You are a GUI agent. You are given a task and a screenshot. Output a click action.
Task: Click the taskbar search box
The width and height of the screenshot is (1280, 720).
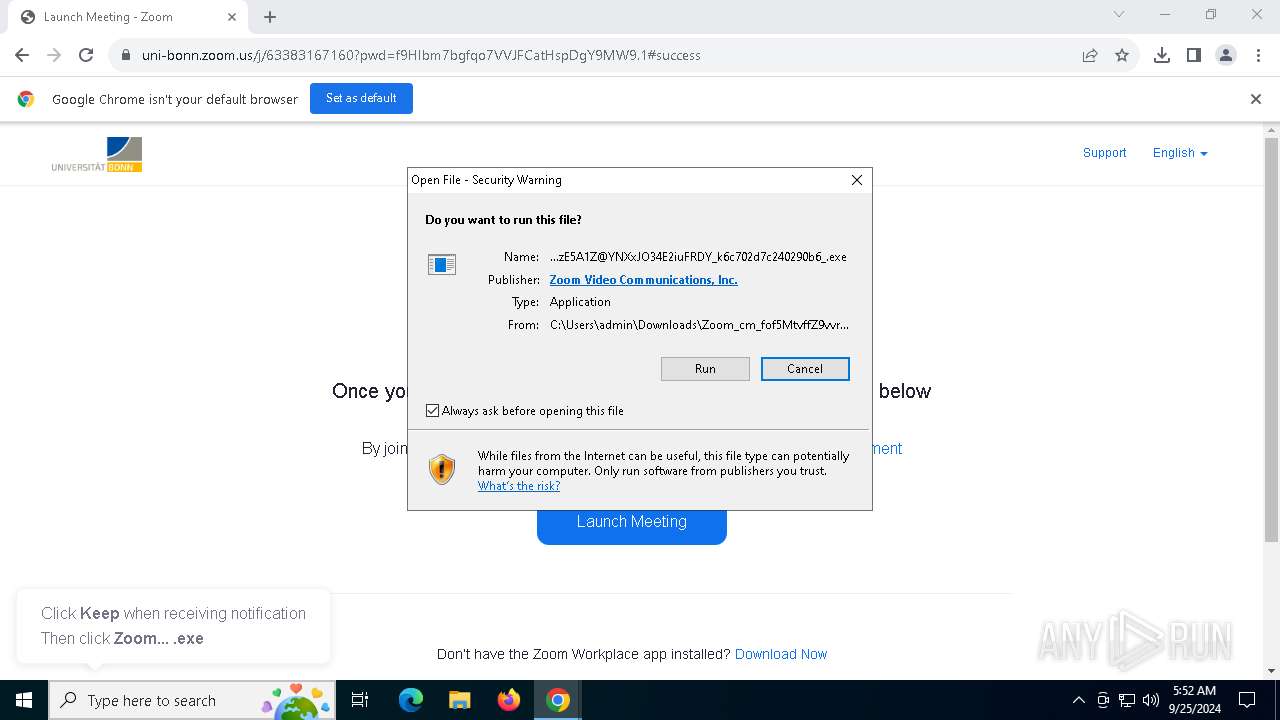(x=193, y=700)
